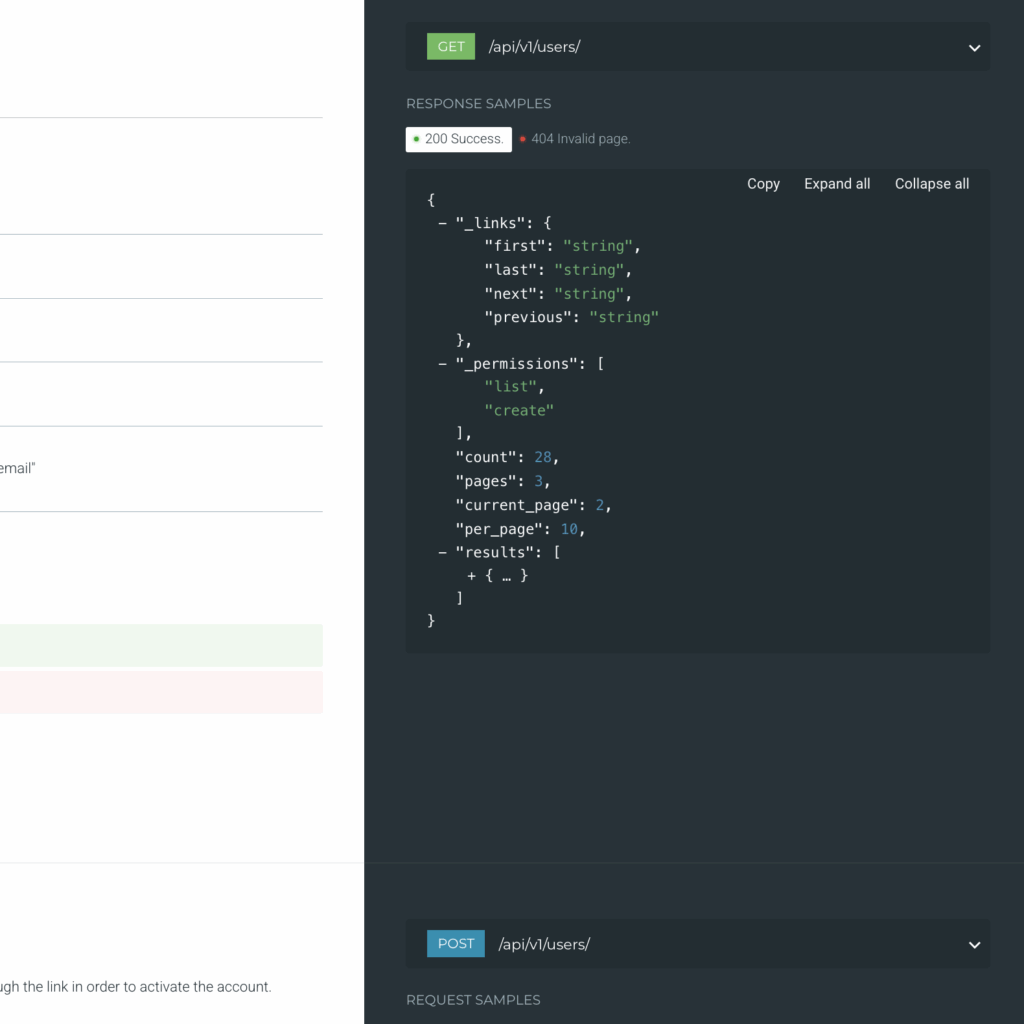Expand the GET /api/v1/users/ endpoint chevron

[x=974, y=48]
